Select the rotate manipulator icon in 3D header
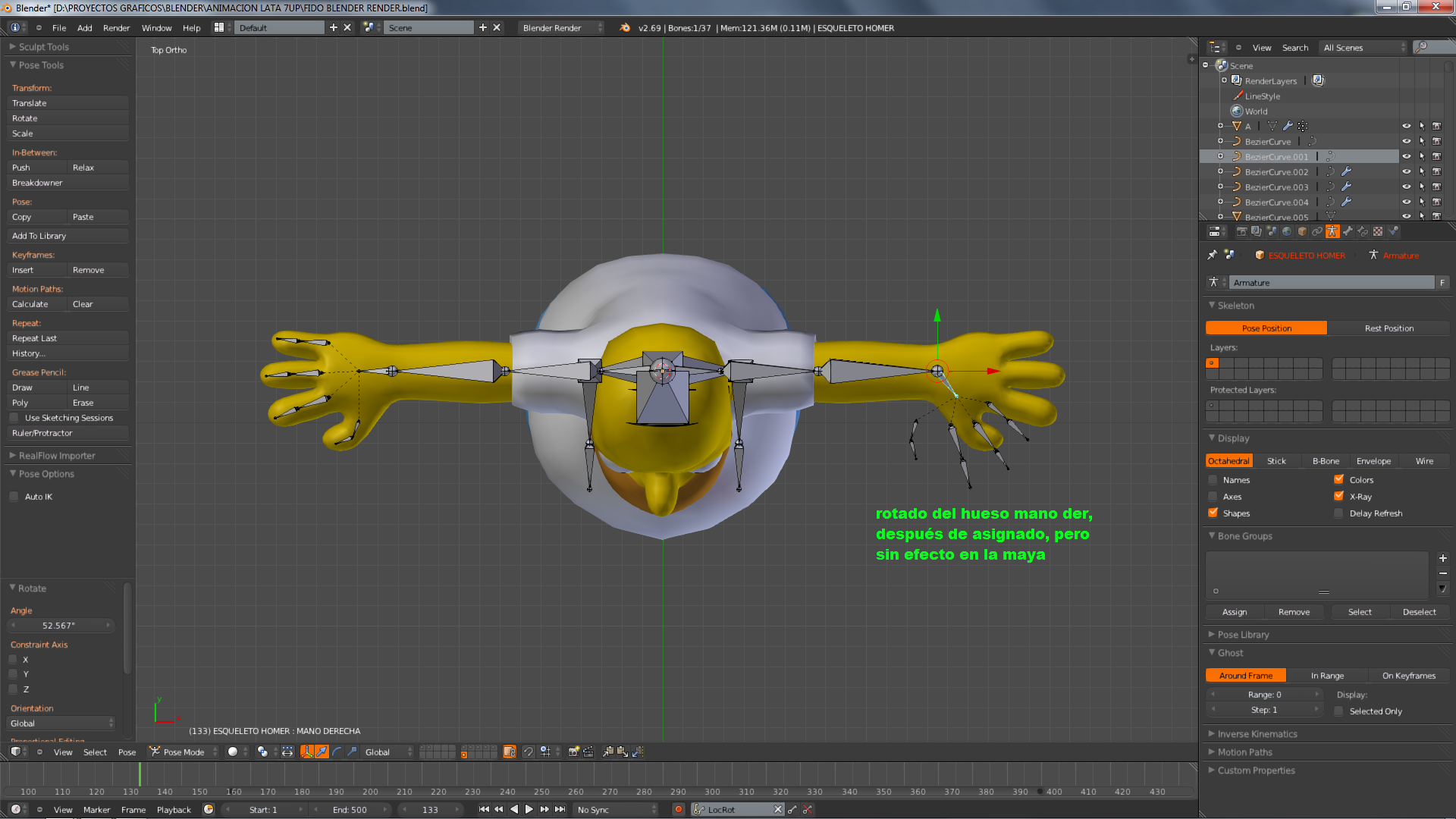The height and width of the screenshot is (819, 1456). [x=337, y=752]
